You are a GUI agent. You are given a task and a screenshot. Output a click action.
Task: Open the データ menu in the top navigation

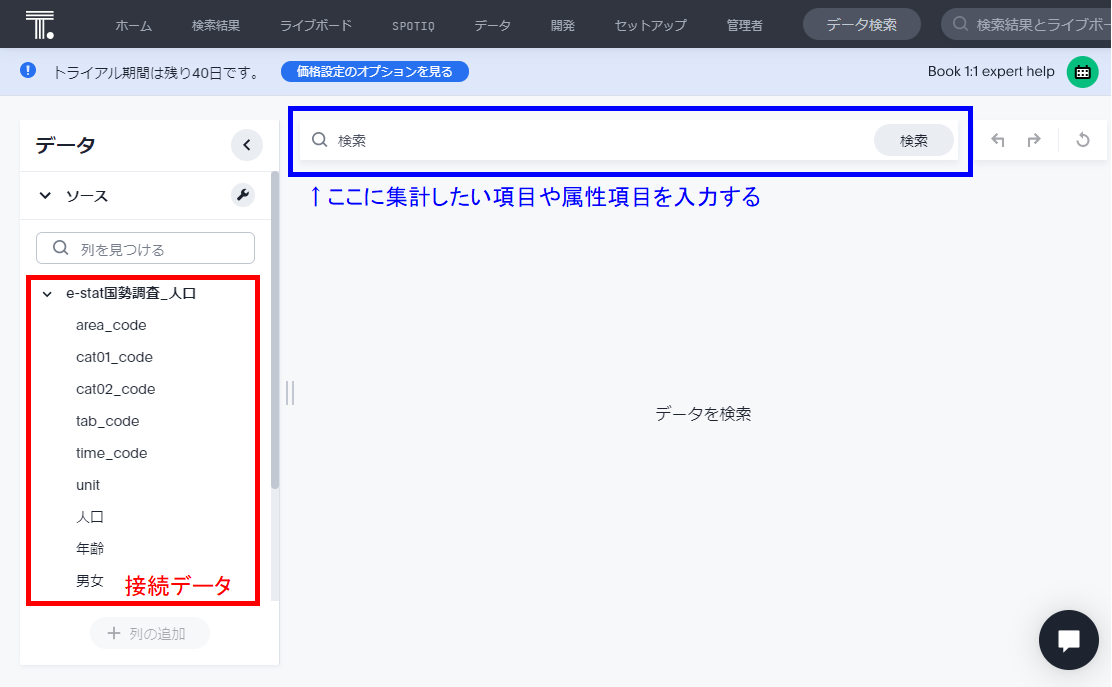pos(492,25)
